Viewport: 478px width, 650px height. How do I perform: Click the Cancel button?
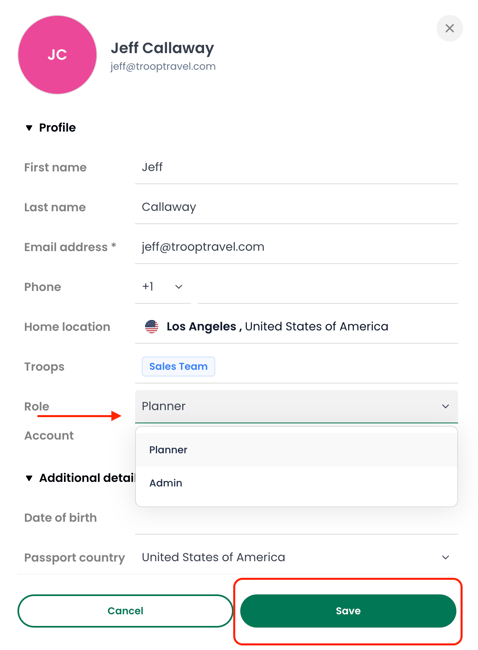point(125,611)
